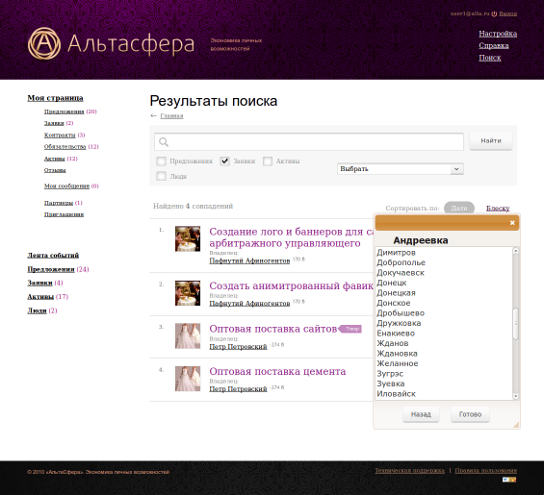Click the payment badge icon in footer
544x495 pixels.
coord(509,480)
